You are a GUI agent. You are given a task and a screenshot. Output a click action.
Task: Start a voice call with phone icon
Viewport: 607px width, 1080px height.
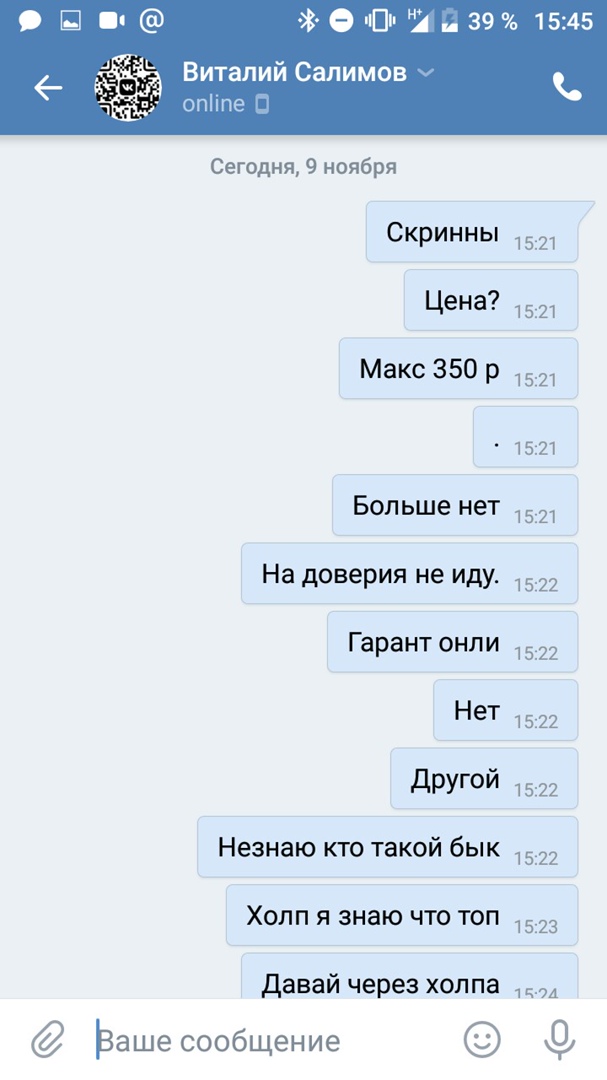click(x=567, y=87)
